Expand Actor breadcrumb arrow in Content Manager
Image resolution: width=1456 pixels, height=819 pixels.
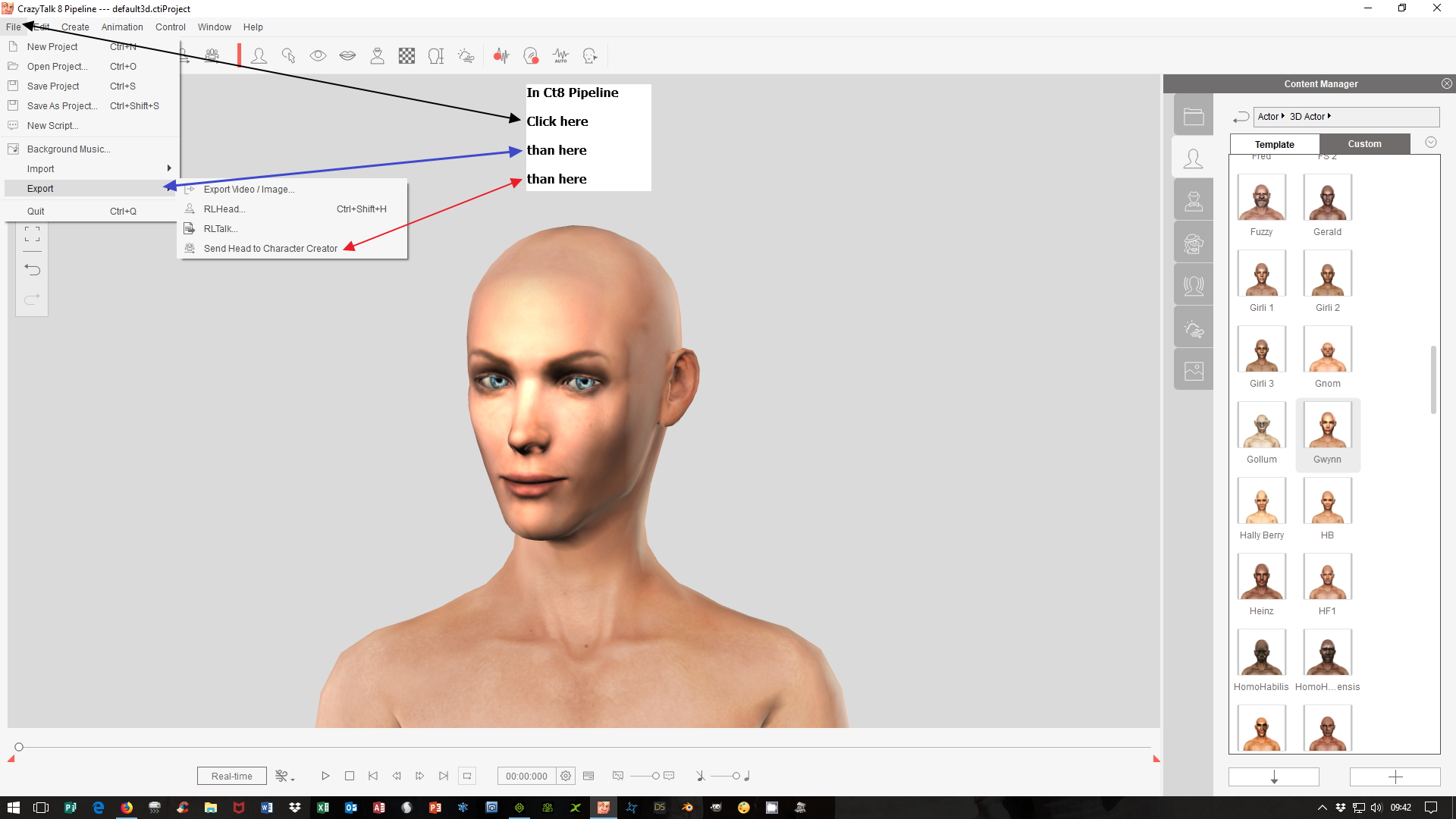(1282, 116)
